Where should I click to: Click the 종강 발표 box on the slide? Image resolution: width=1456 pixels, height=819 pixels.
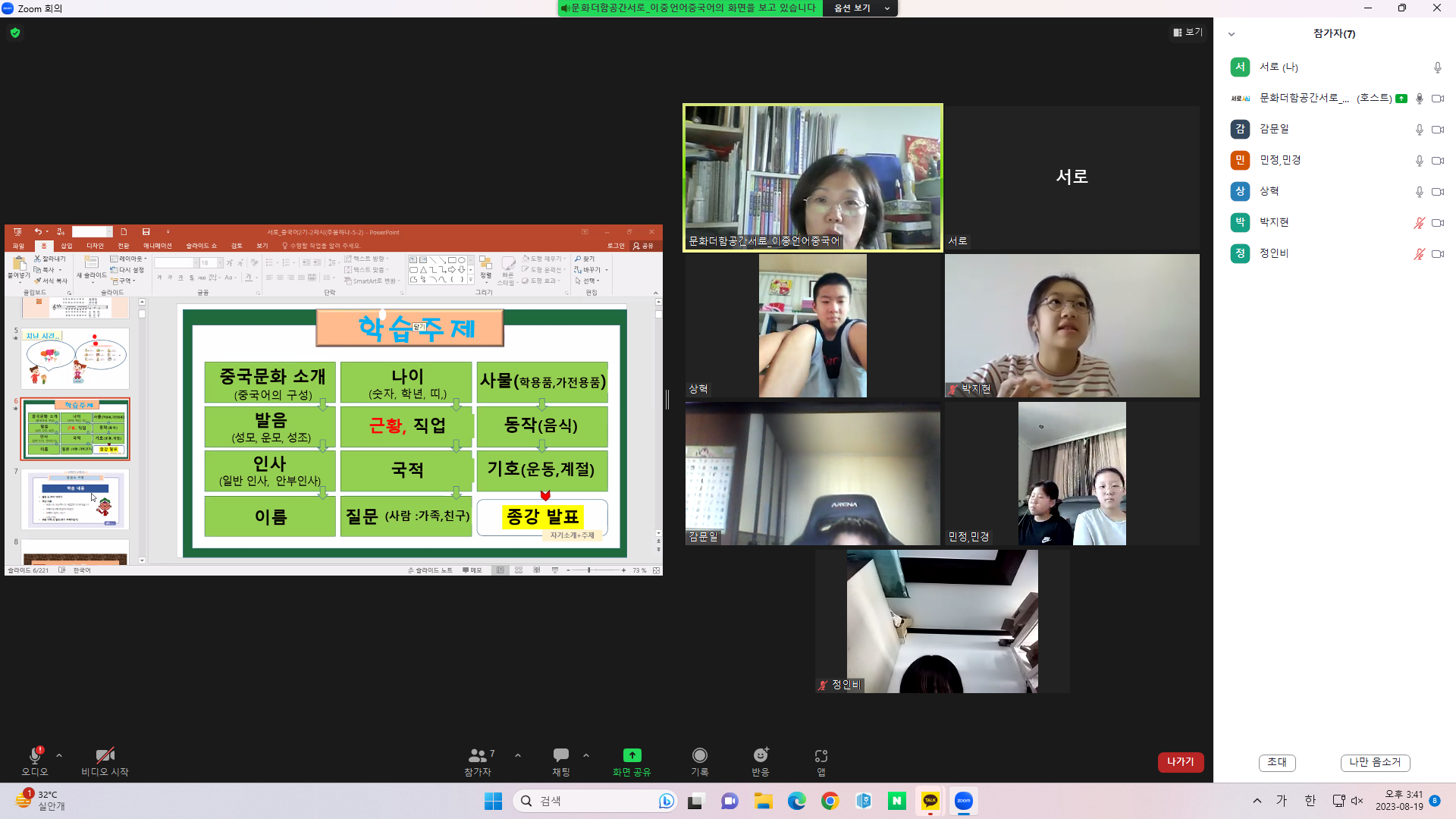coord(542,517)
